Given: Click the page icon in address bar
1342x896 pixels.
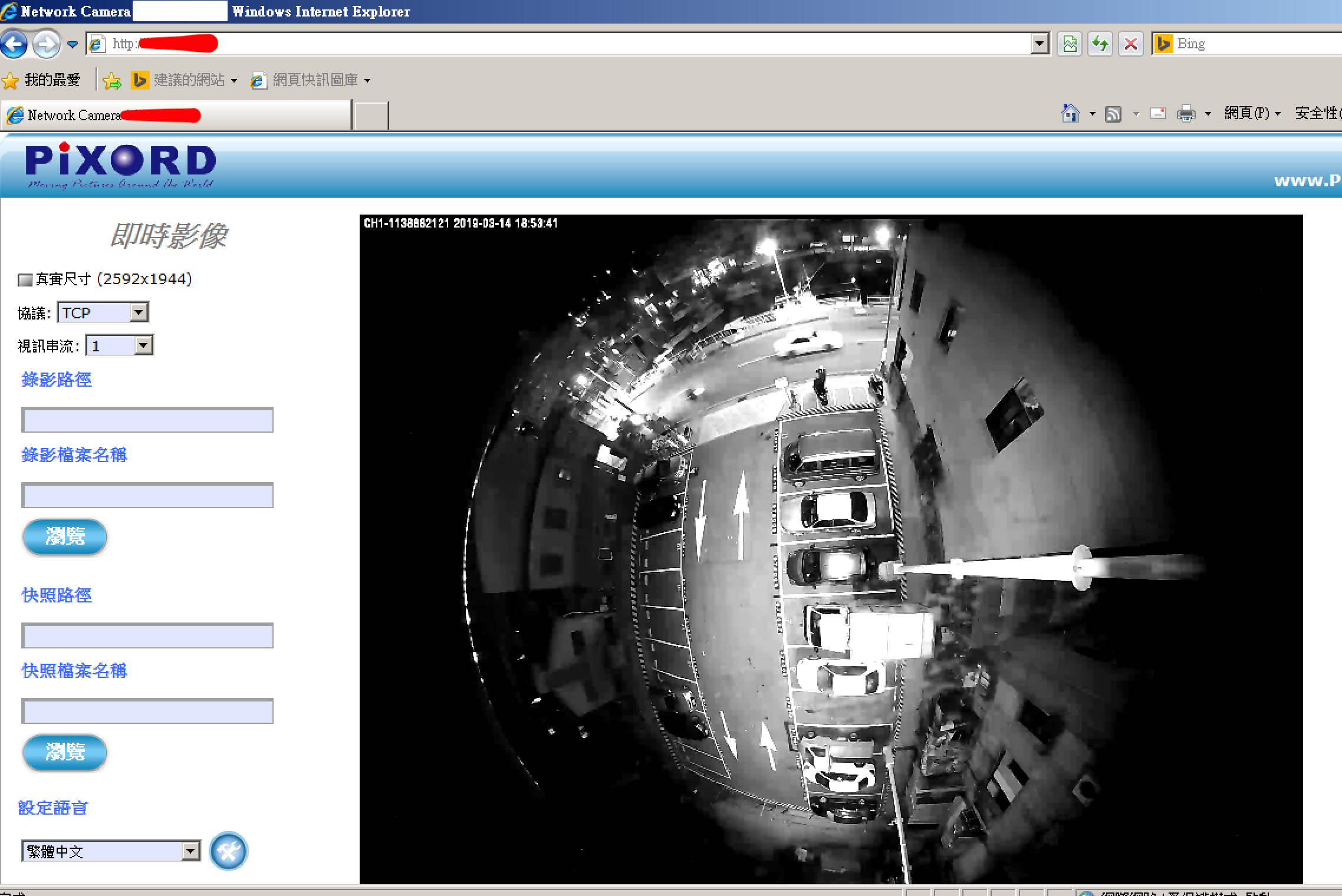Looking at the screenshot, I should [97, 44].
